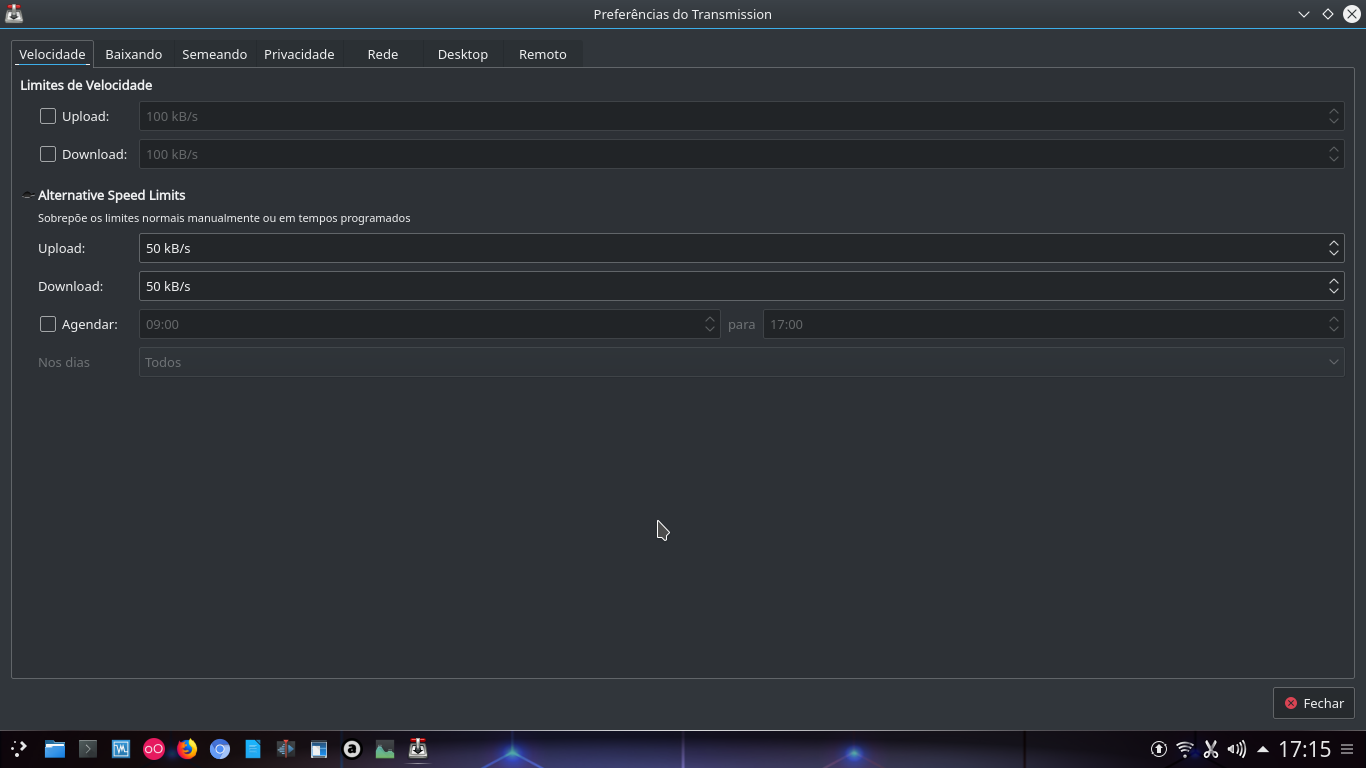This screenshot has width=1366, height=768.
Task: Open the terminal emulator icon
Action: click(x=87, y=748)
